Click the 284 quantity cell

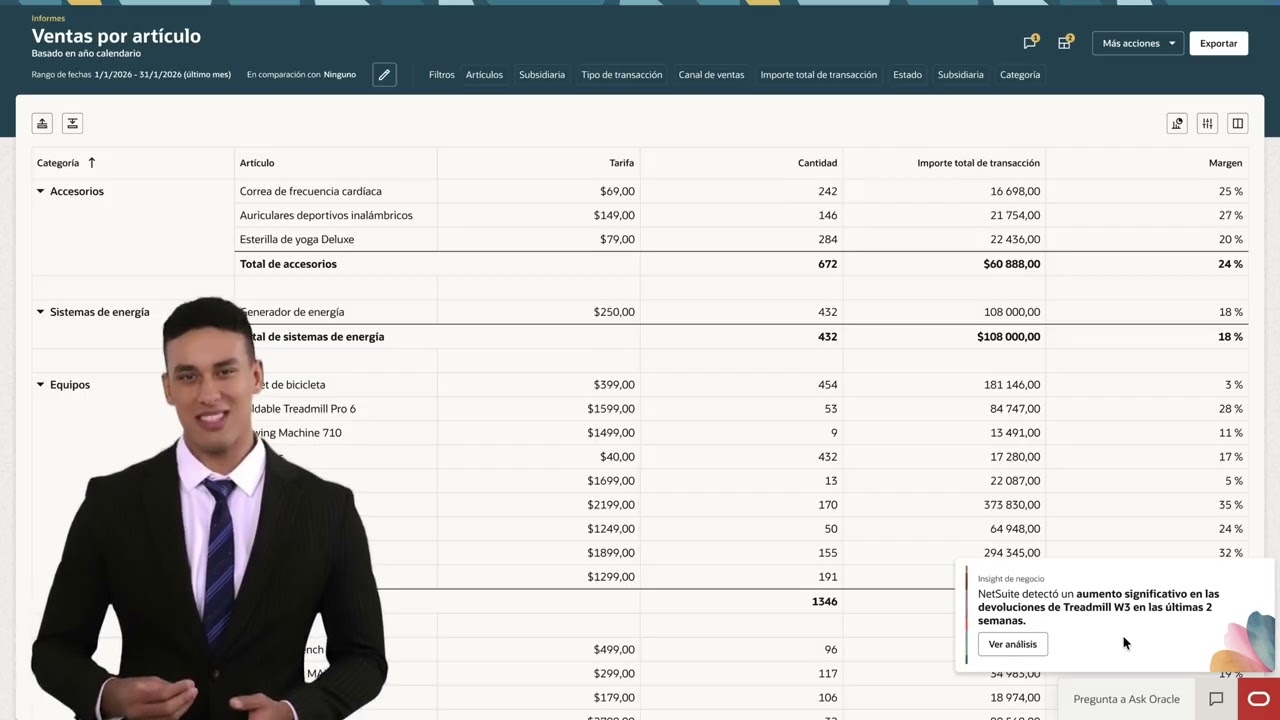(x=827, y=239)
